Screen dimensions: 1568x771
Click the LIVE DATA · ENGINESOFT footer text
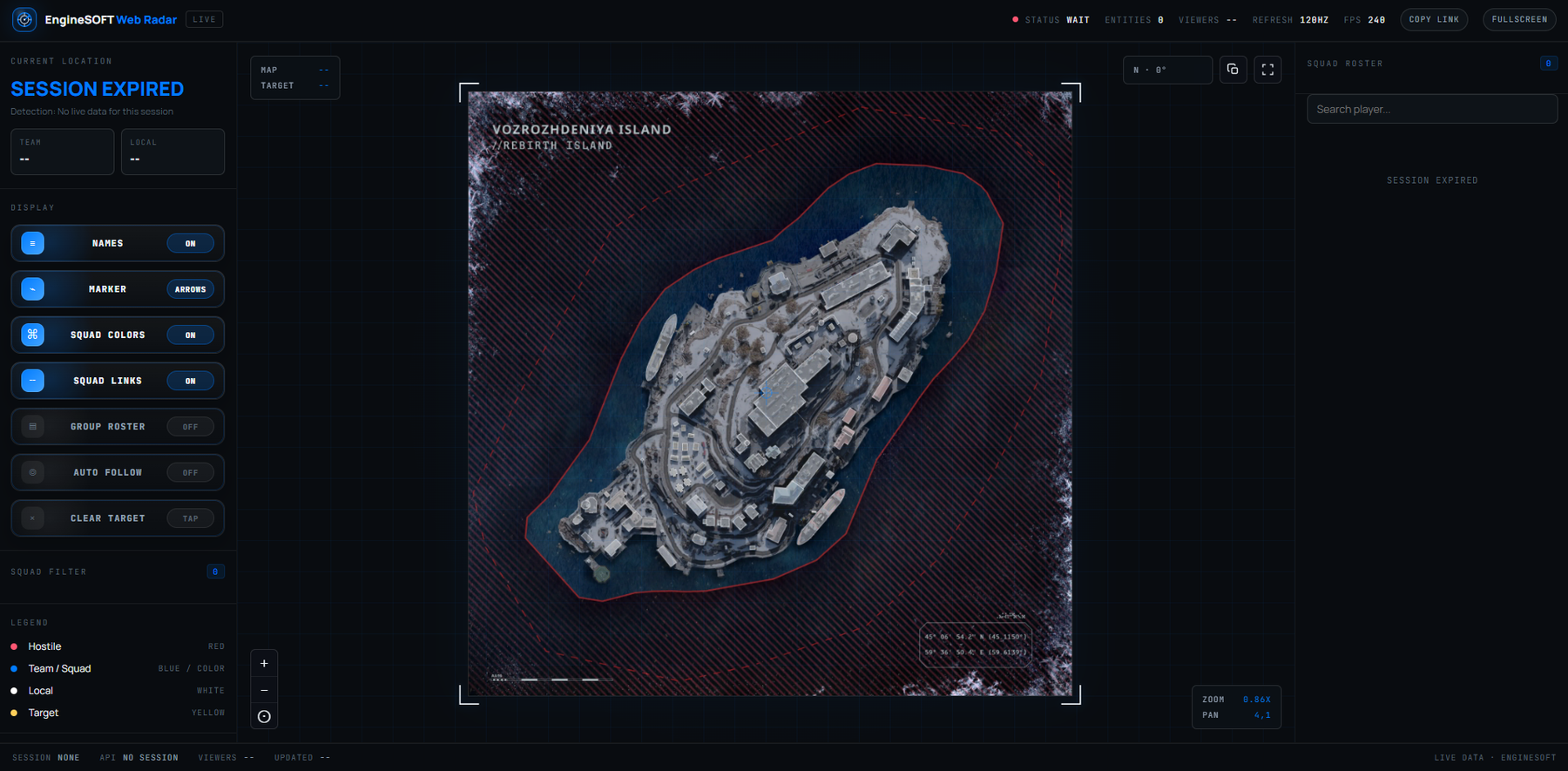(x=1495, y=758)
